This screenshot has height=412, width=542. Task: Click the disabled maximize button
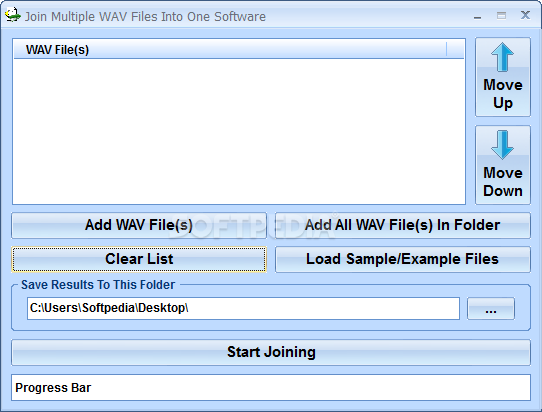(502, 16)
